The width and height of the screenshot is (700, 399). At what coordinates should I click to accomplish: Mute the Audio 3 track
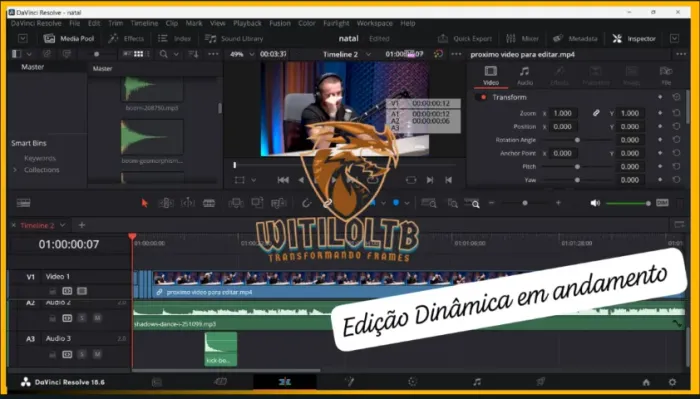pyautogui.click(x=97, y=354)
